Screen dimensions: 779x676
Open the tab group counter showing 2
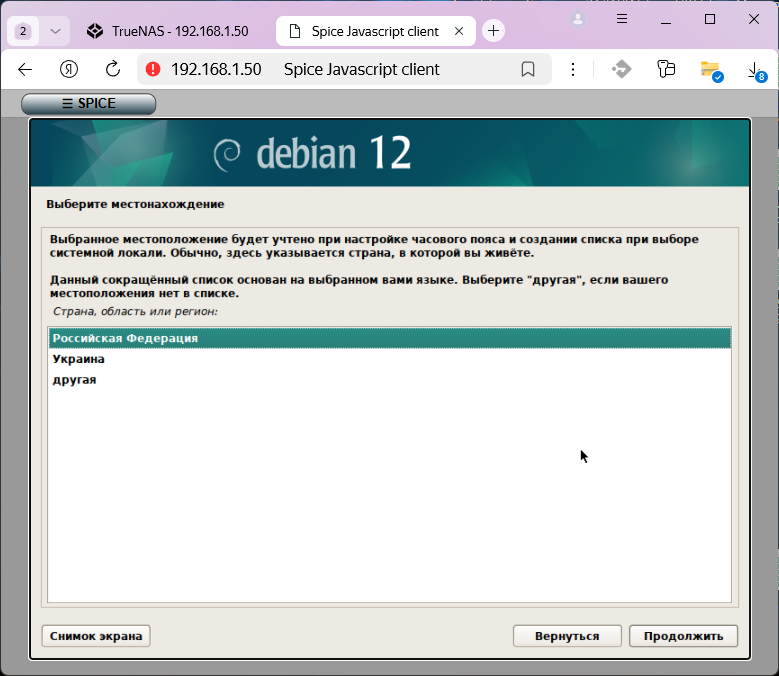(23, 31)
